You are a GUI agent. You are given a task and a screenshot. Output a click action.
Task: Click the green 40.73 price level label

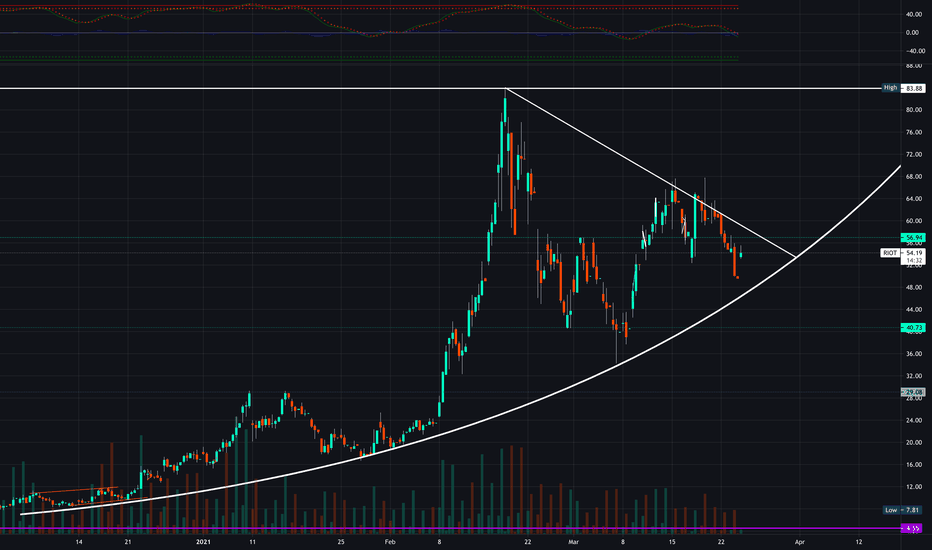913,328
